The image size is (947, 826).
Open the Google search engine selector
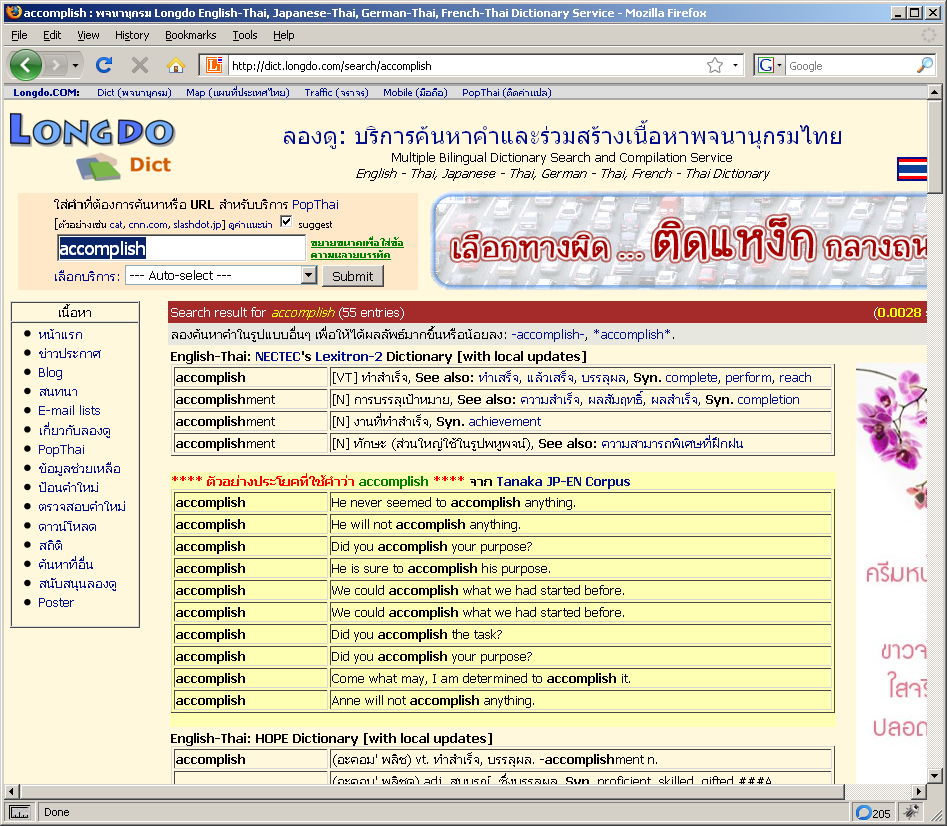[x=770, y=65]
